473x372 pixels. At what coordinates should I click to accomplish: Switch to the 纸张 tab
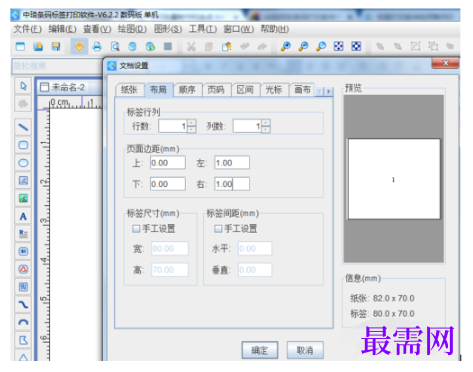(x=129, y=90)
